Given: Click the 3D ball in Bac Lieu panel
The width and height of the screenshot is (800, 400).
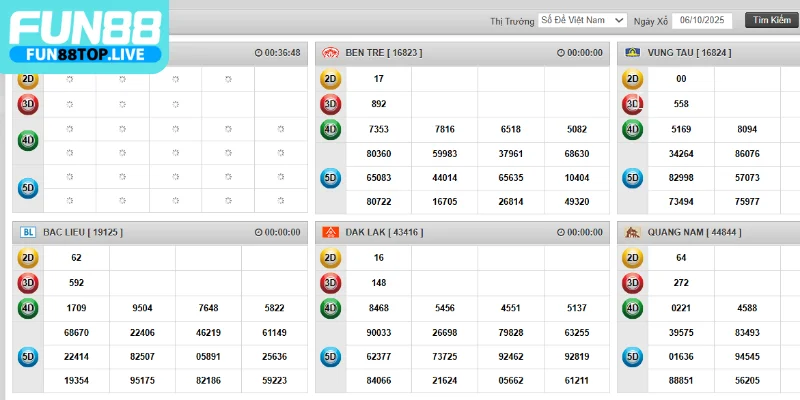Looking at the screenshot, I should [28, 283].
